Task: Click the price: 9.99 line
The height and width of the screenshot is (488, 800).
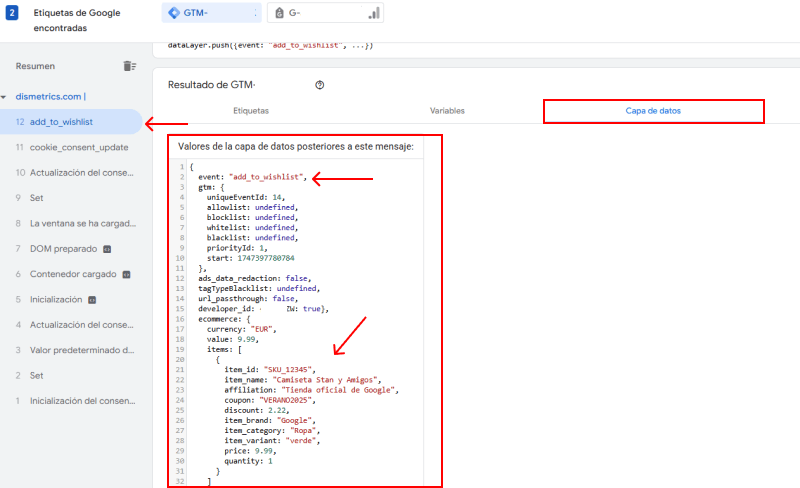Action: tap(250, 451)
